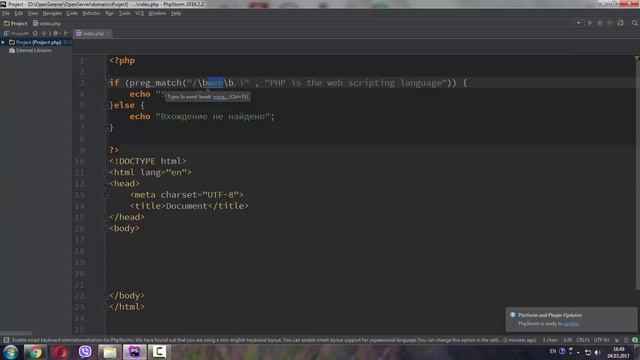Screen dimensions: 640x360
Task: Toggle tool window buttons status bar icon
Action: click(6, 340)
